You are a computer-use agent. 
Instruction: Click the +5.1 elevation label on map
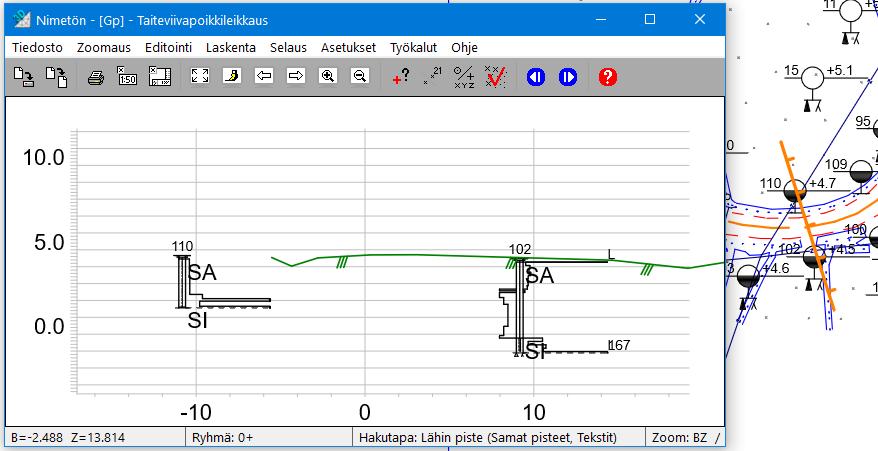840,71
